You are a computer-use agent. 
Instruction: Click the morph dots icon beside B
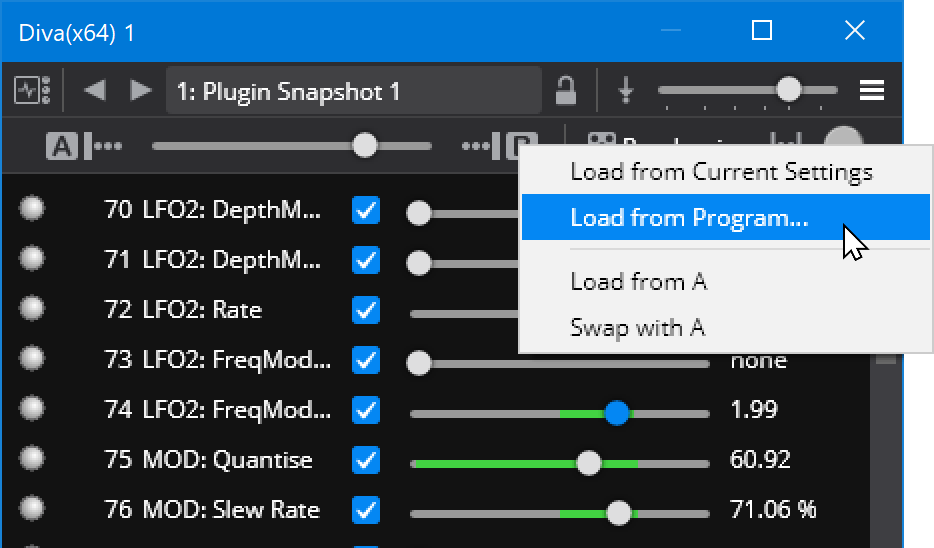(481, 146)
